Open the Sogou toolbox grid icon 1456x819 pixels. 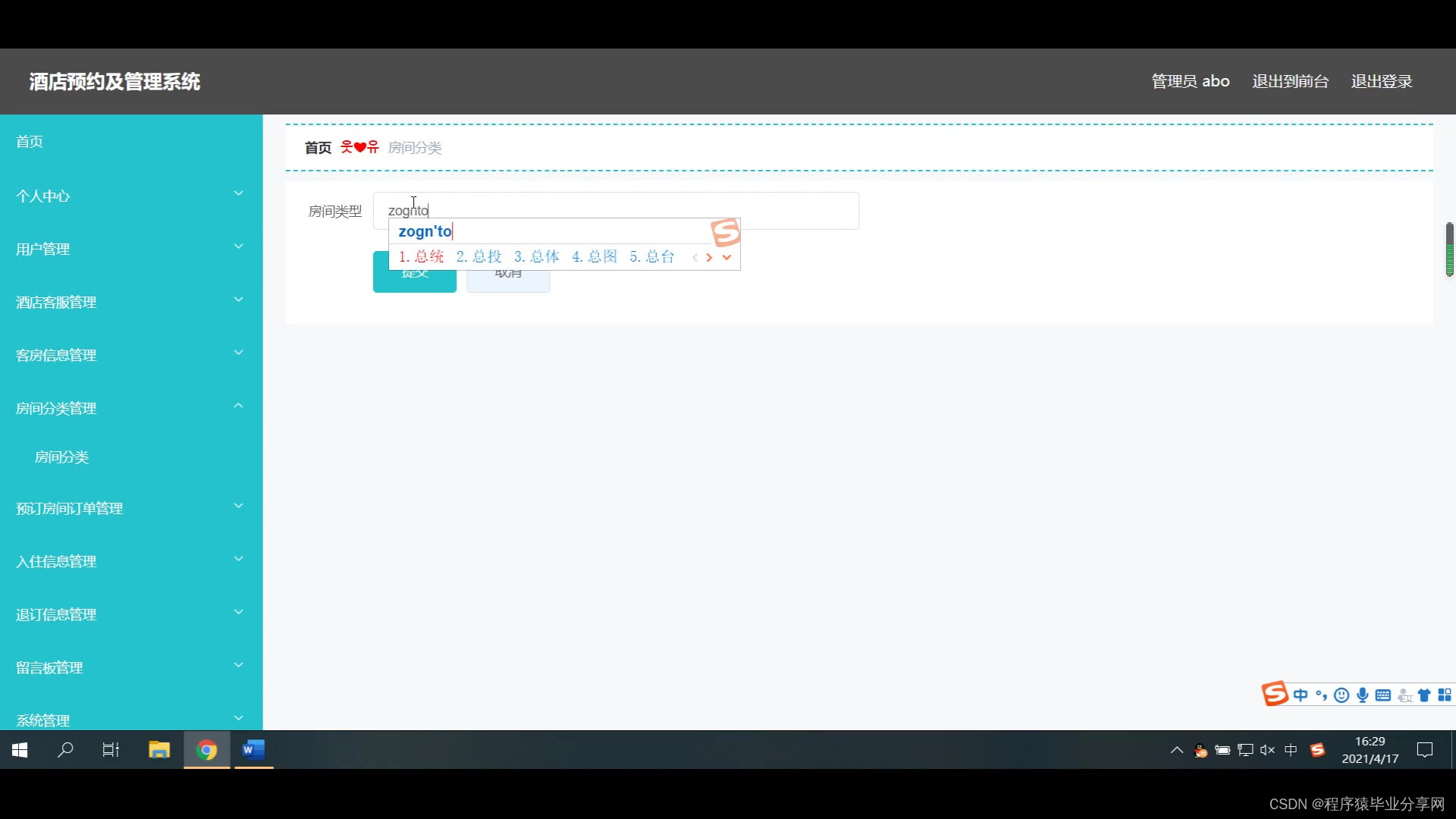click(x=1445, y=695)
